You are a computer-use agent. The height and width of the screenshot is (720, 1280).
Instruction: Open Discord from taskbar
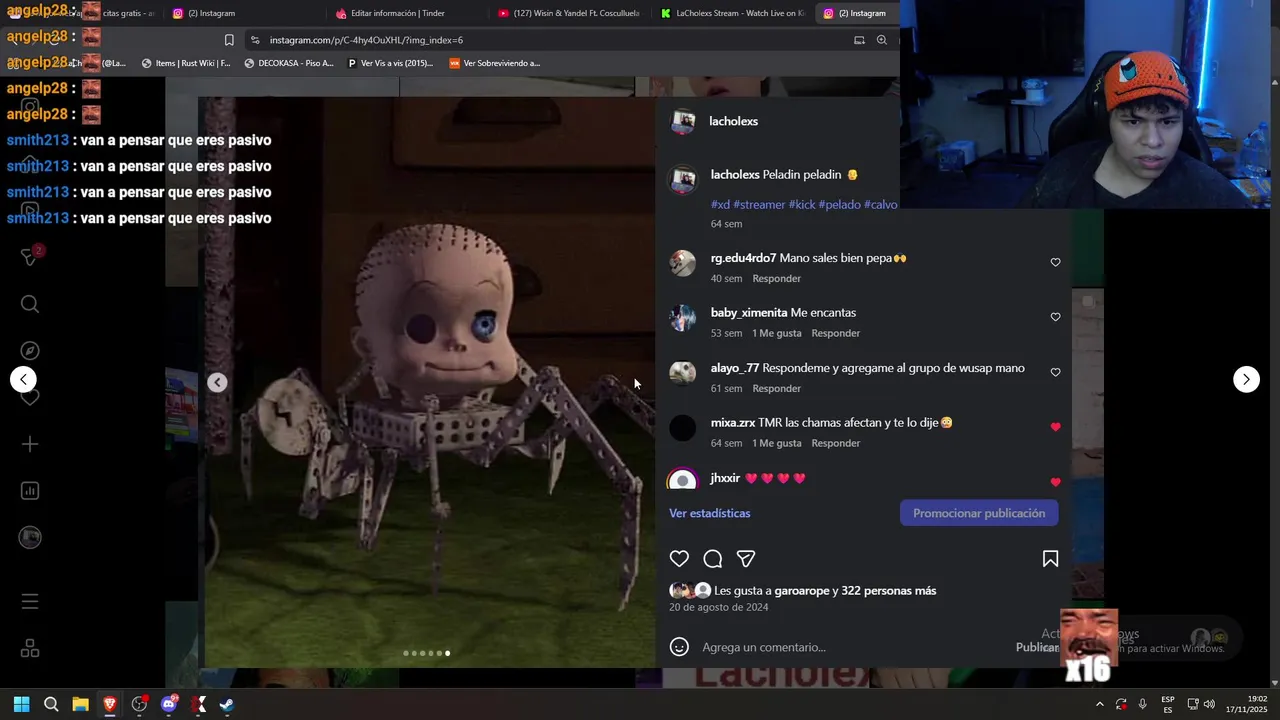coord(169,704)
